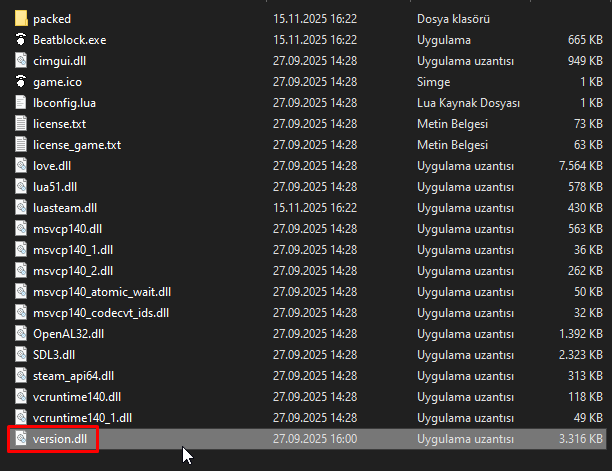Select the lbconfig.lua file name
Viewport: 612px width, 471px height.
pyautogui.click(x=64, y=103)
